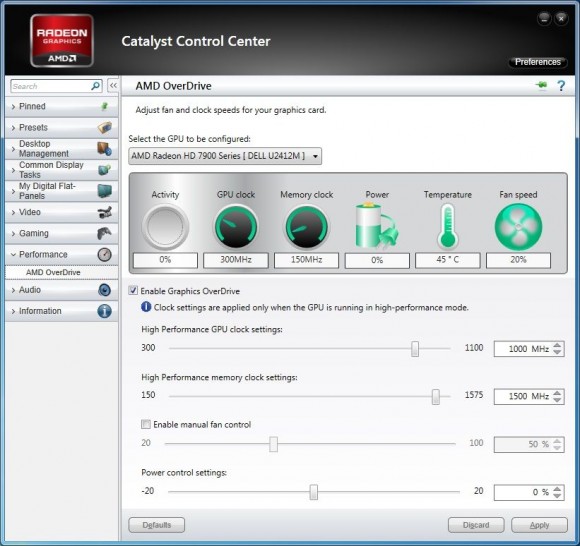The image size is (580, 546).
Task: Click the manual fan speed slider handle
Action: coord(273,444)
